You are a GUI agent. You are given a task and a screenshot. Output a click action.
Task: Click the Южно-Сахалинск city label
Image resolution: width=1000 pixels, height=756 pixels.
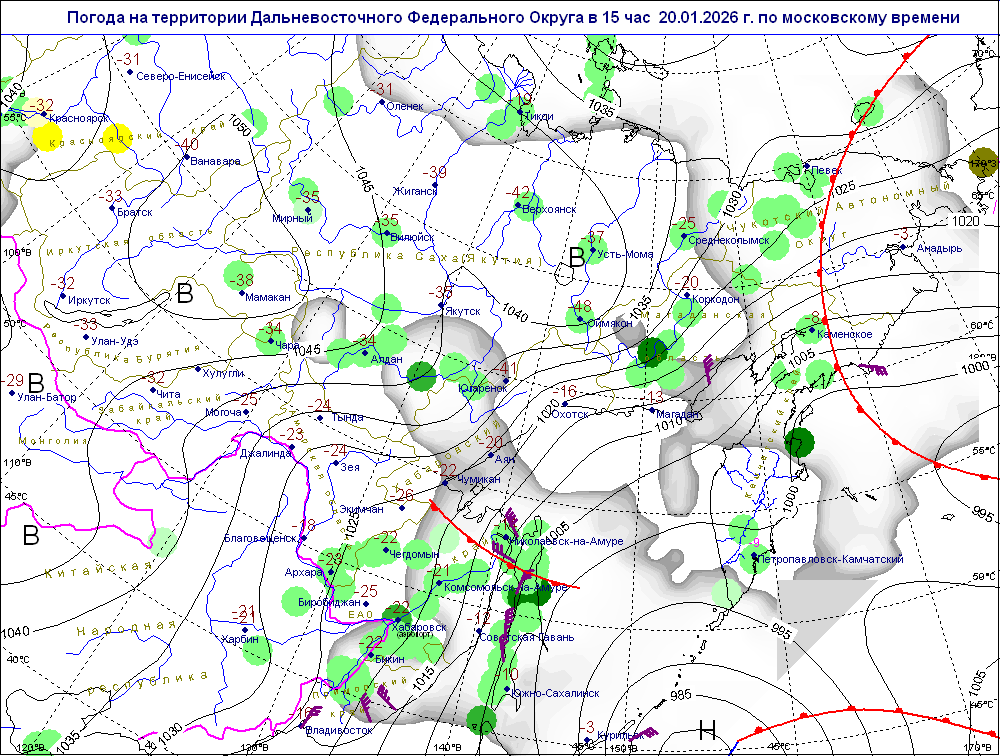click(x=556, y=693)
